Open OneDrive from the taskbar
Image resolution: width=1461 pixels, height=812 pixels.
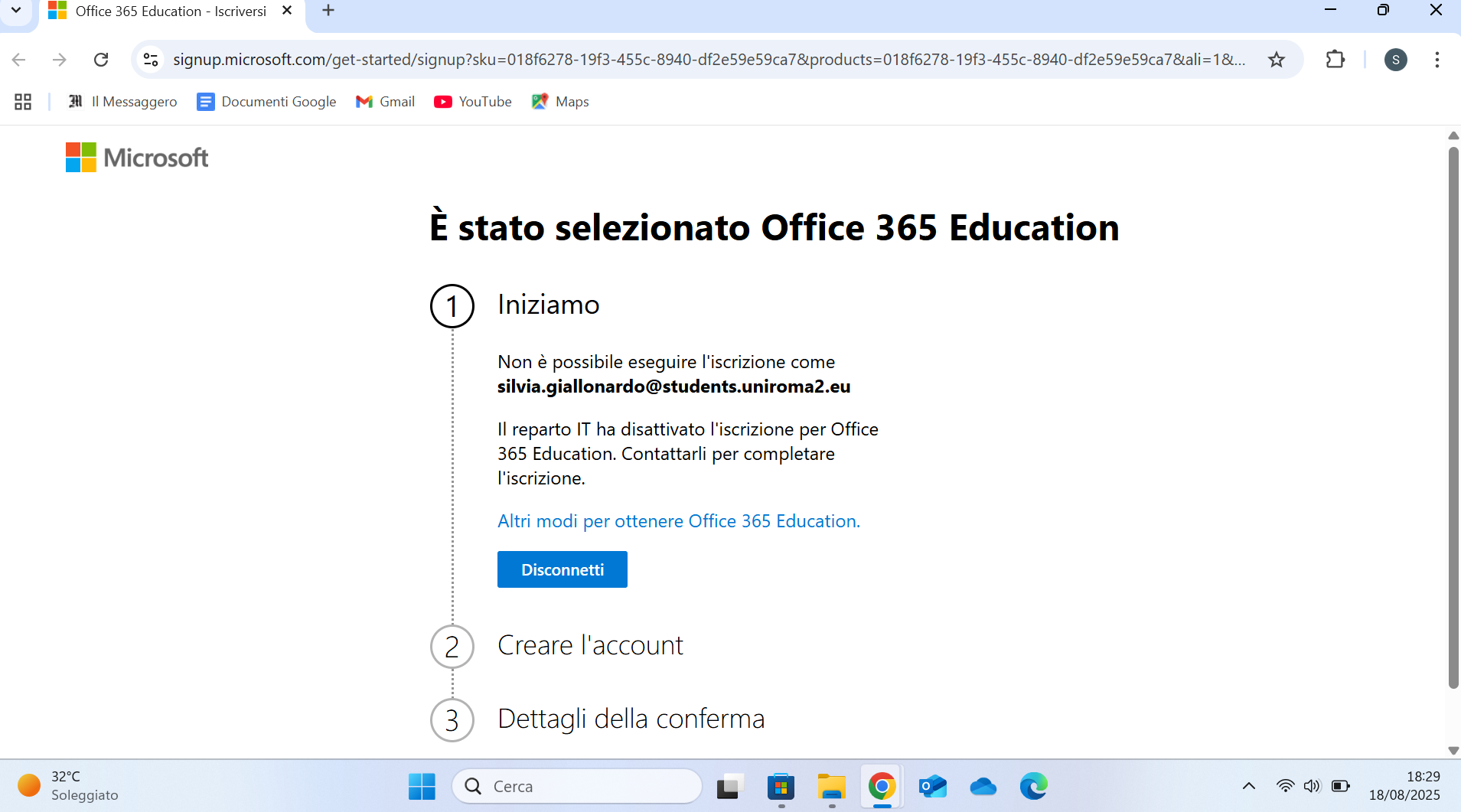coord(983,786)
